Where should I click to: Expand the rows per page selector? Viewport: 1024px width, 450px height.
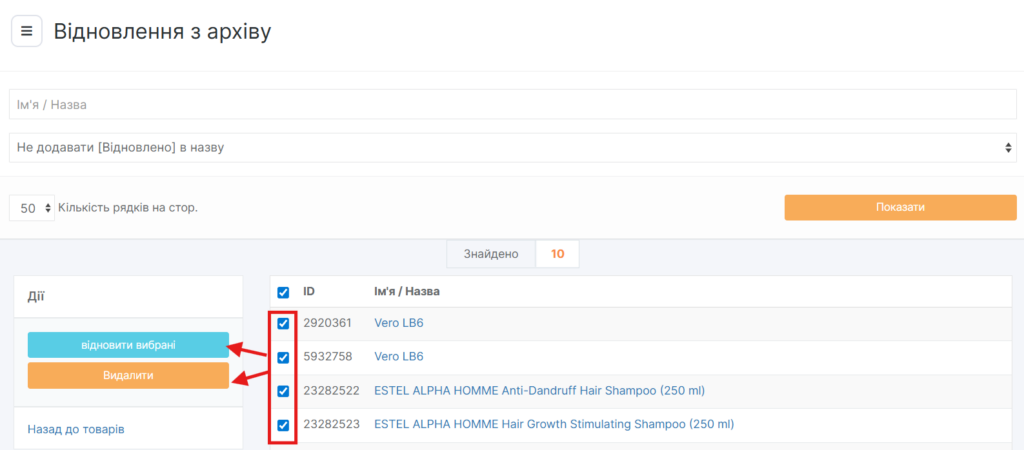[x=32, y=208]
